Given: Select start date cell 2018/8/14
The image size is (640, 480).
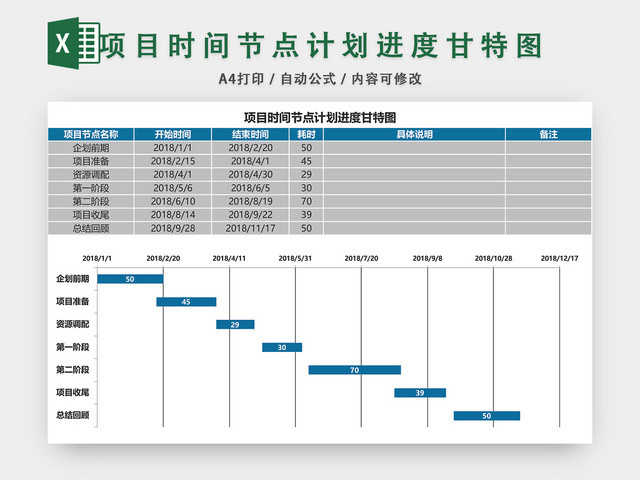Looking at the screenshot, I should coord(173,215).
